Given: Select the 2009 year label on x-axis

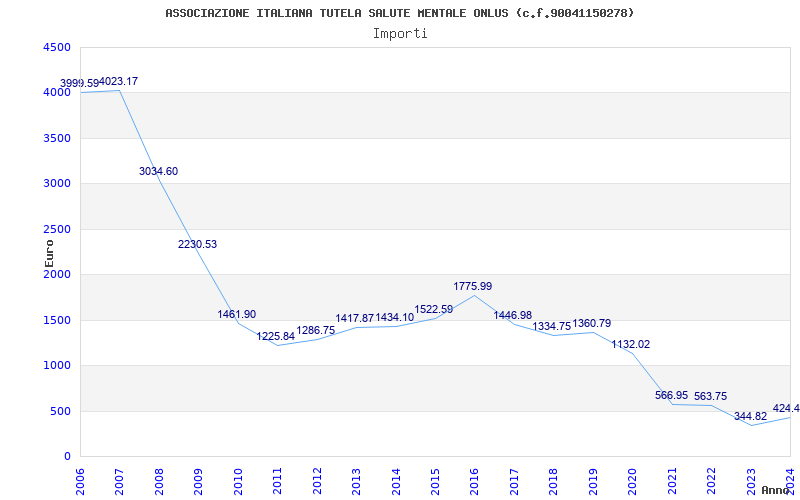Looking at the screenshot, I should [198, 481].
